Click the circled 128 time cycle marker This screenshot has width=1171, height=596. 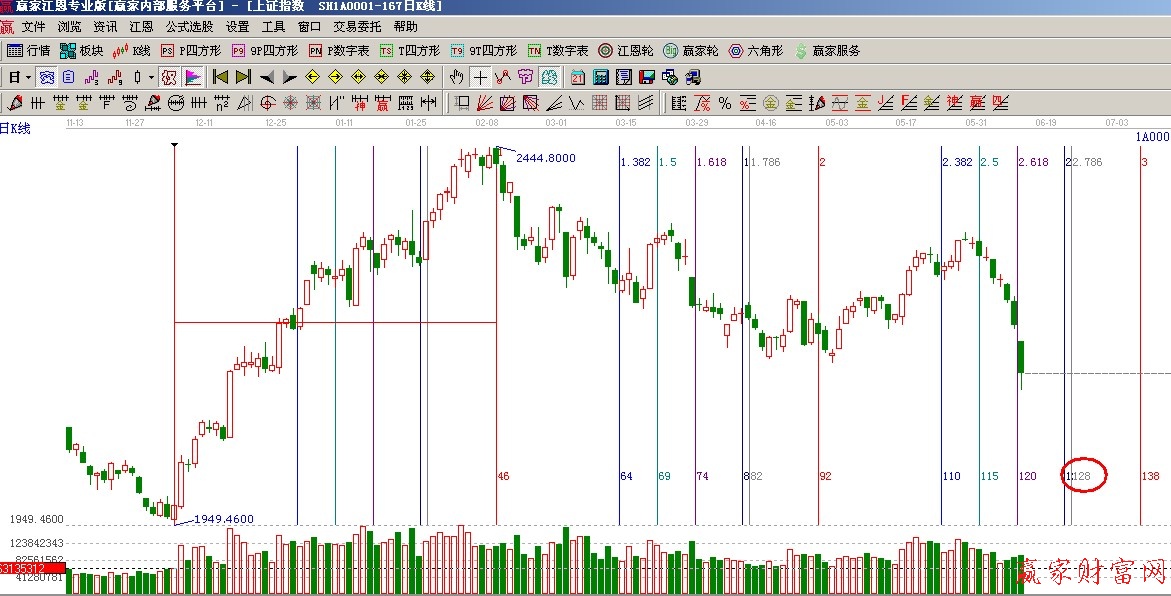click(x=1085, y=476)
